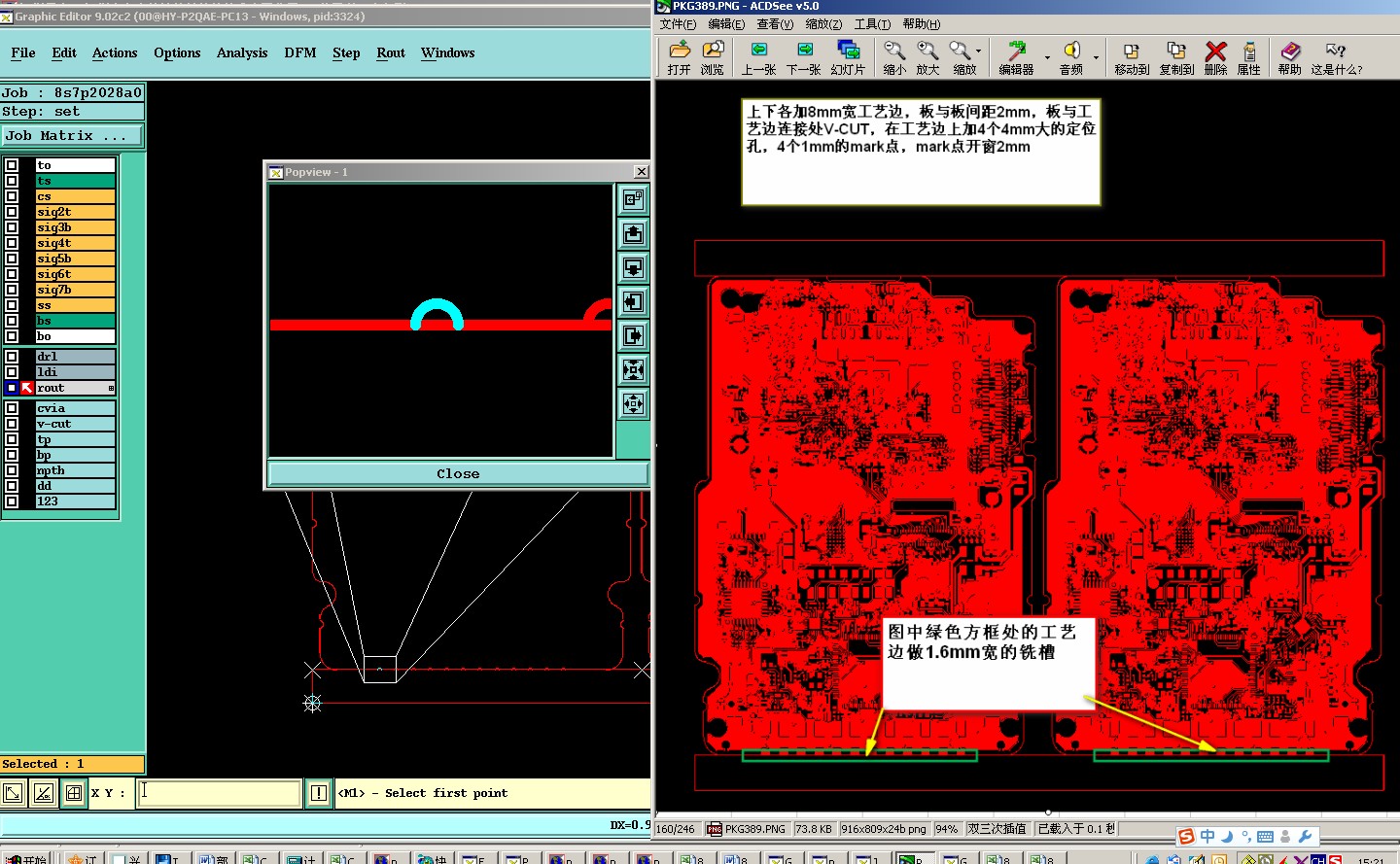This screenshot has height=864, width=1400.
Task: Click the Sogou 'S' input method icon
Action: click(1185, 837)
